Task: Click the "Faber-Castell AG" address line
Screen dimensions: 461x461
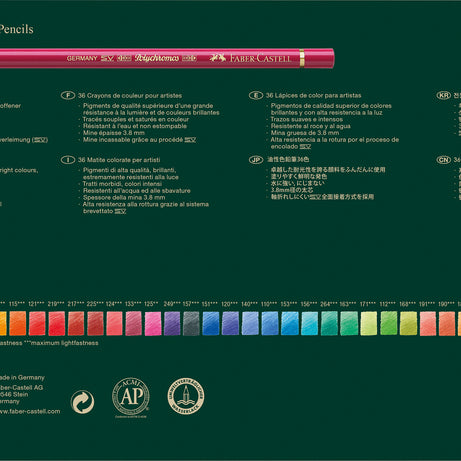Action: click(x=21, y=387)
